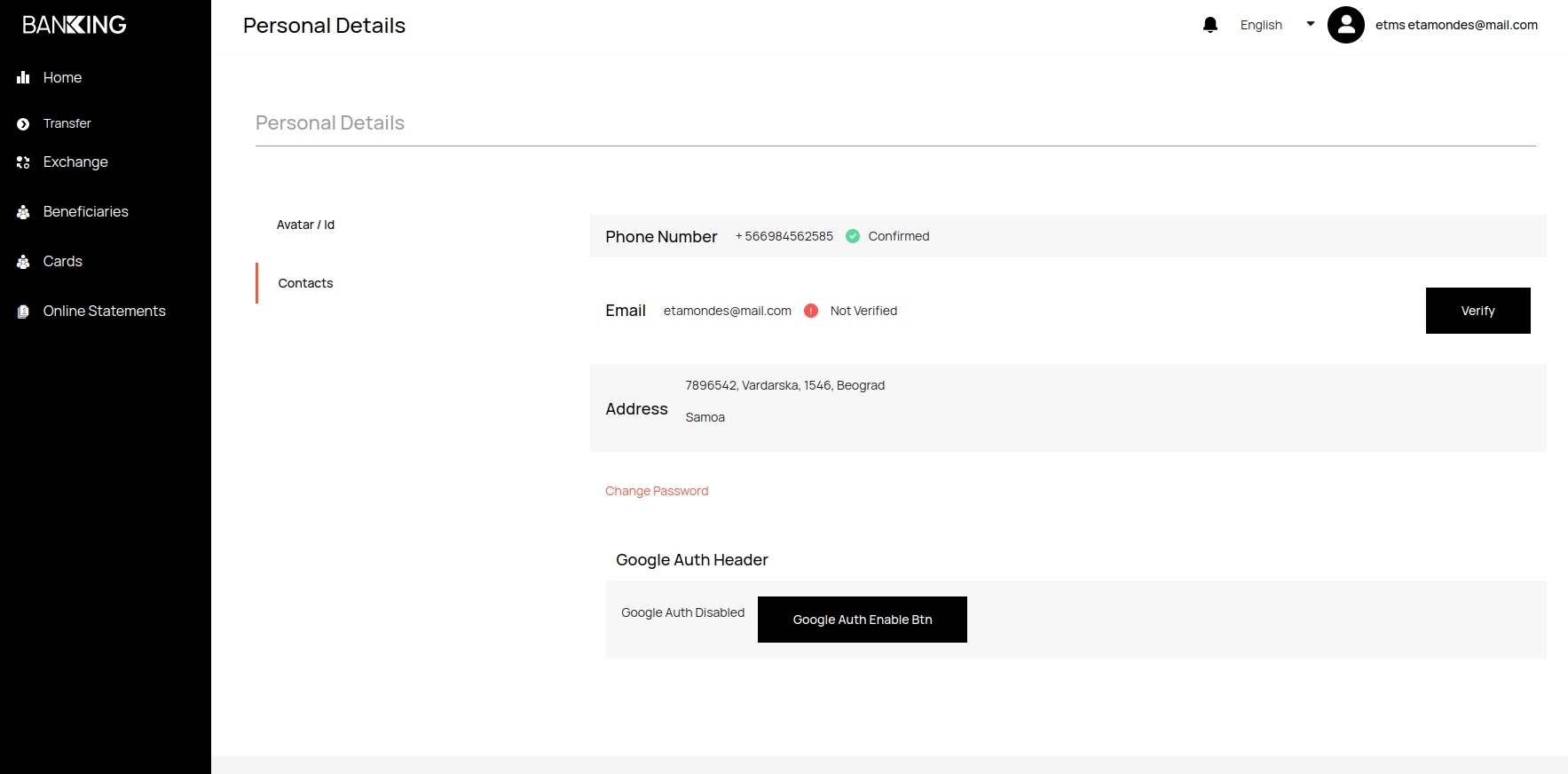1568x774 pixels.
Task: Select the Contacts tab
Action: 305,283
